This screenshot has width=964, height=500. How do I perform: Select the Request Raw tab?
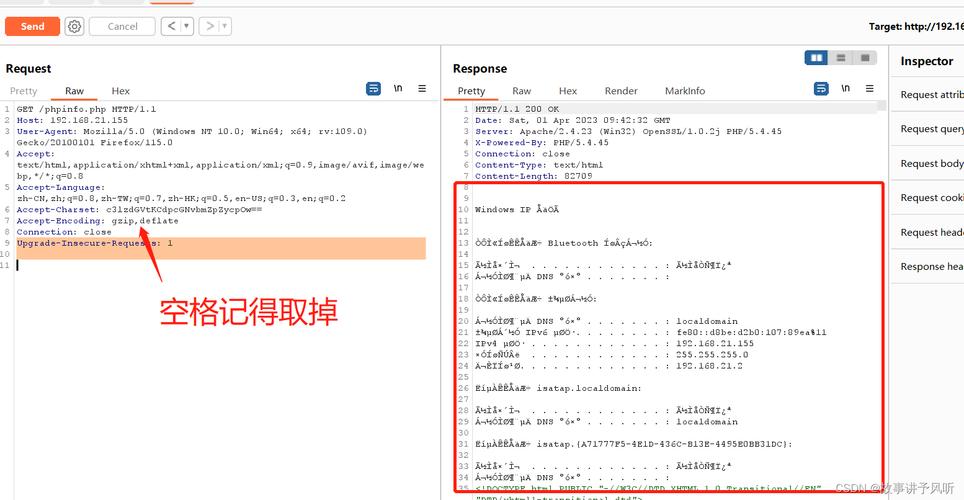click(74, 91)
